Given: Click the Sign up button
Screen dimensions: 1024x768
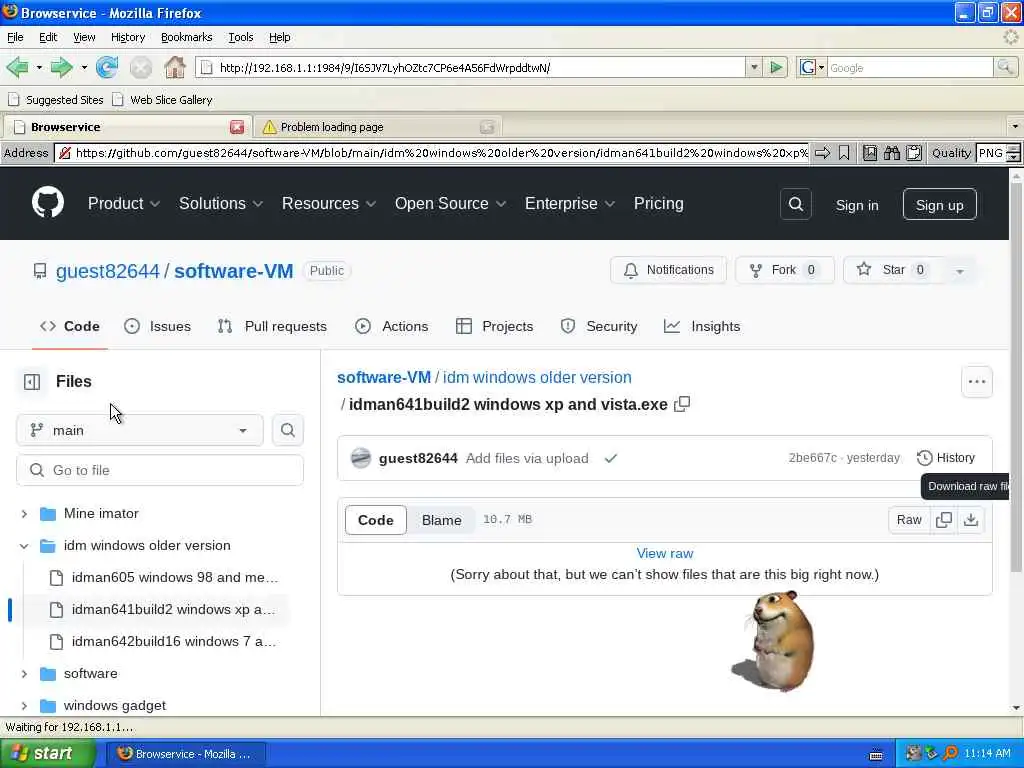Looking at the screenshot, I should click(939, 205).
